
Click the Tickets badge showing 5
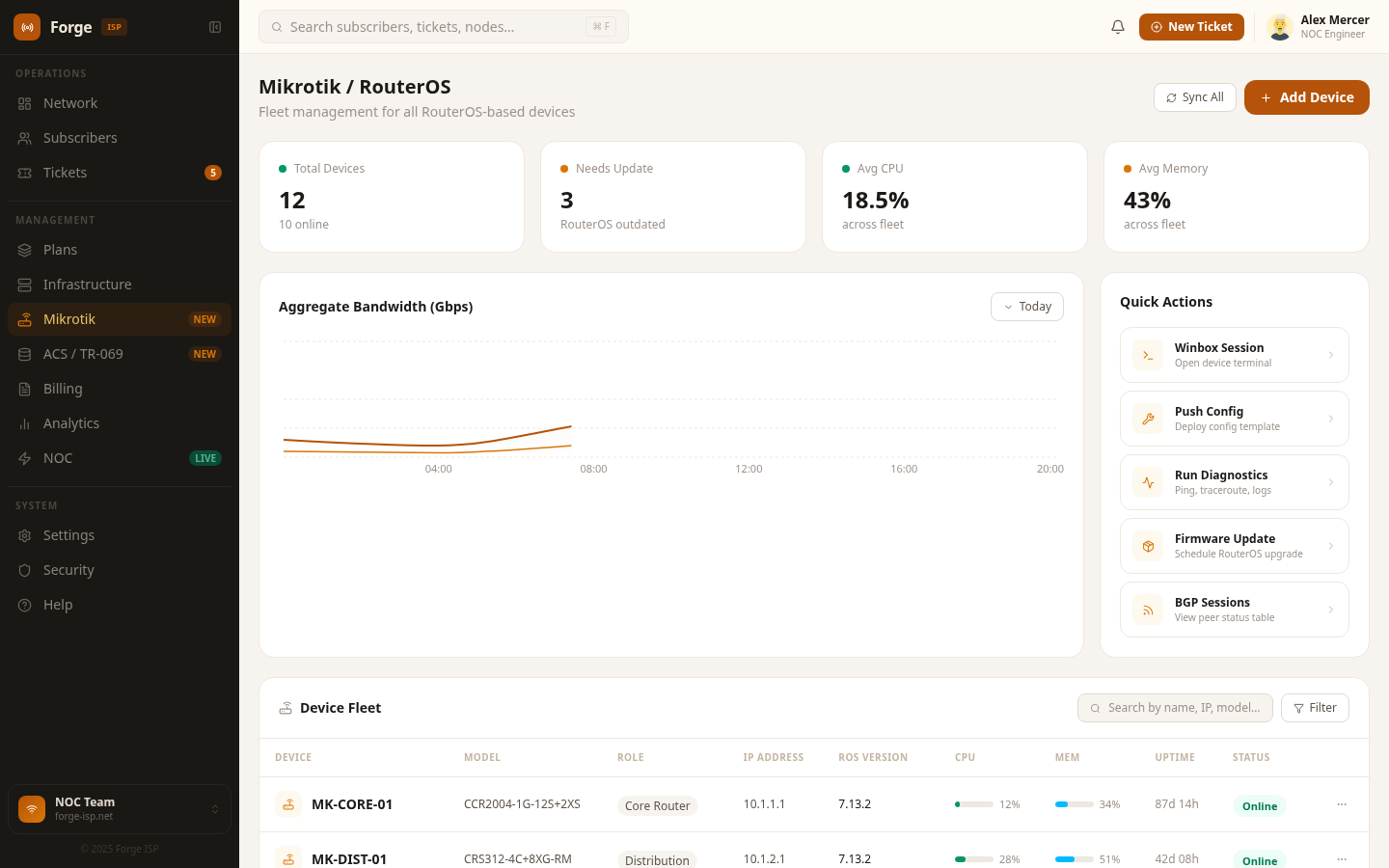point(213,173)
